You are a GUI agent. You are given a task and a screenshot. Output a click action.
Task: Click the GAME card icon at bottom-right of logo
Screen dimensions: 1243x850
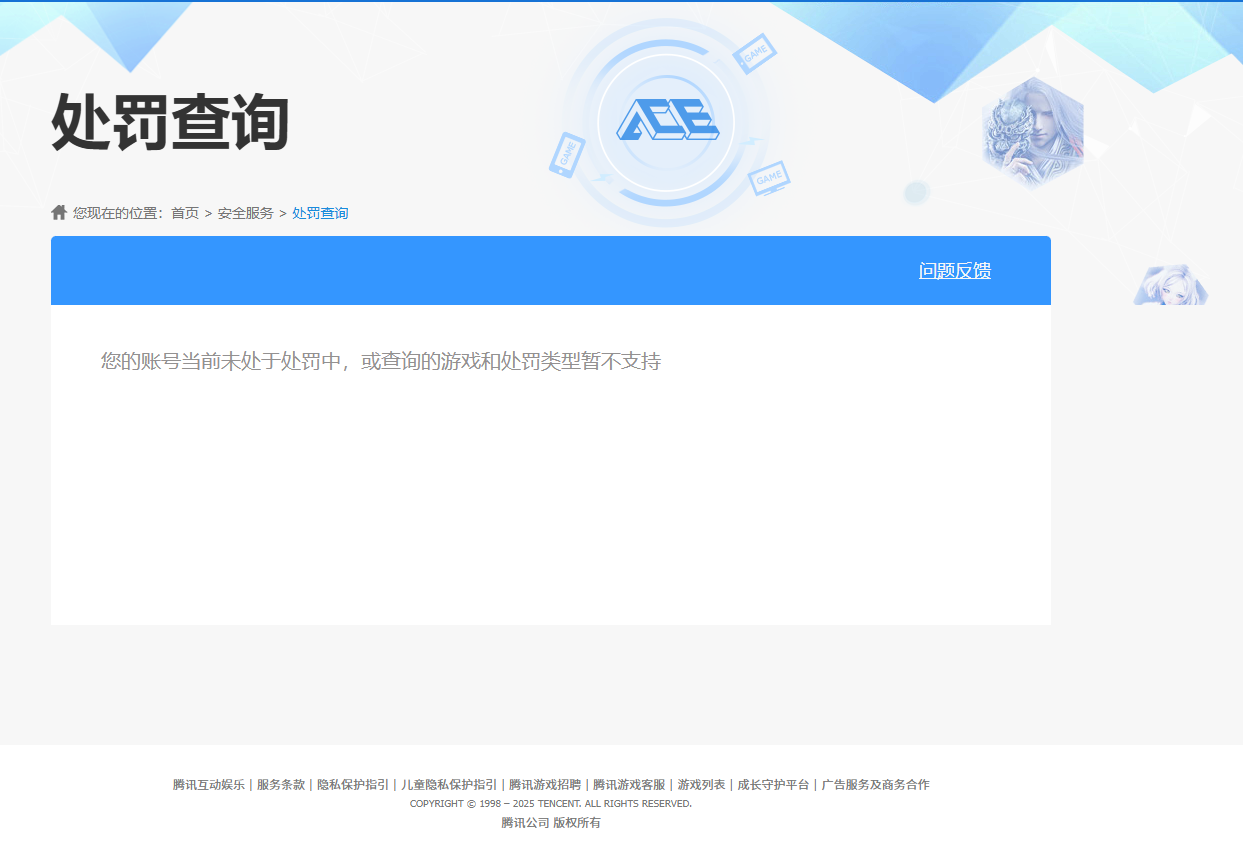[x=768, y=180]
